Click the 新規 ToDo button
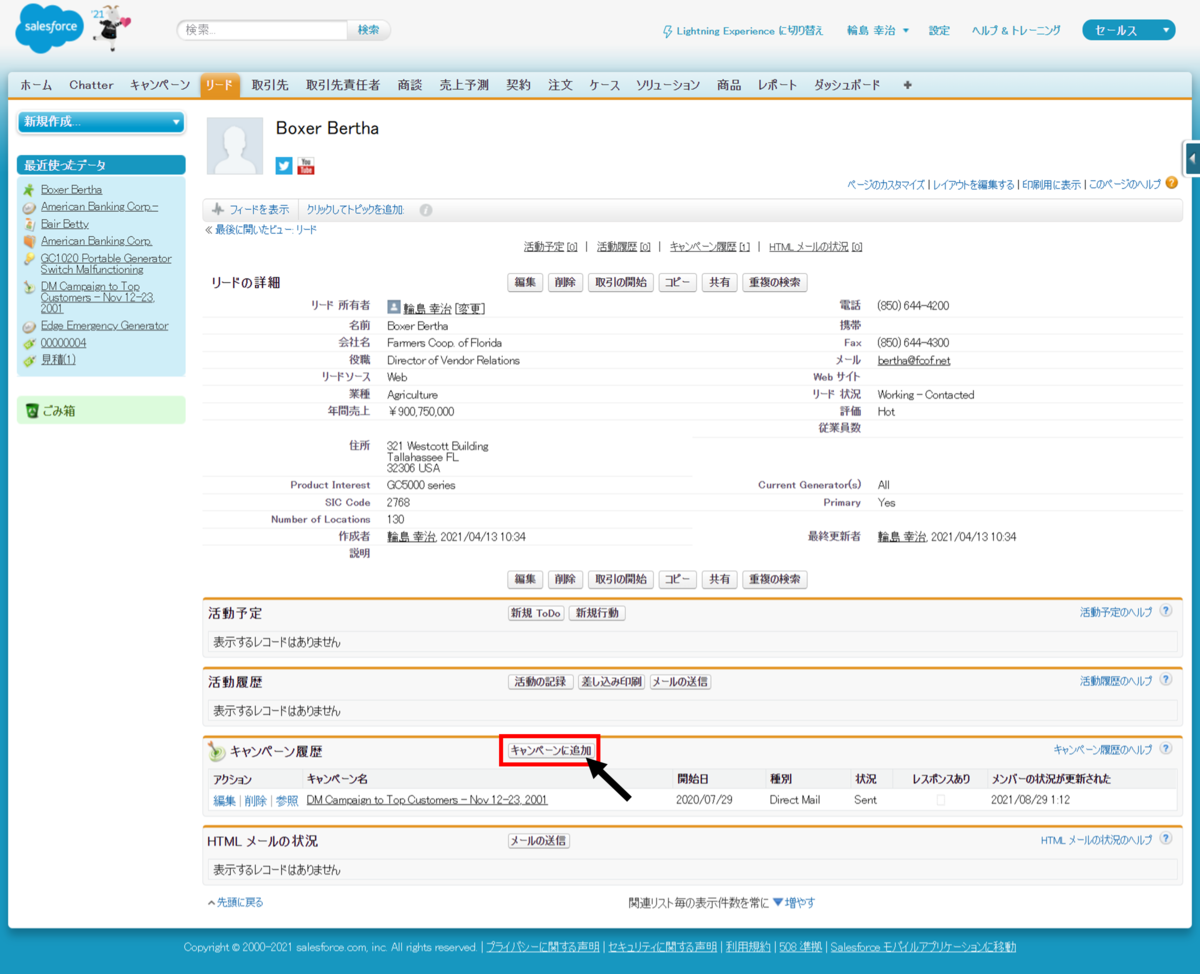 click(536, 613)
